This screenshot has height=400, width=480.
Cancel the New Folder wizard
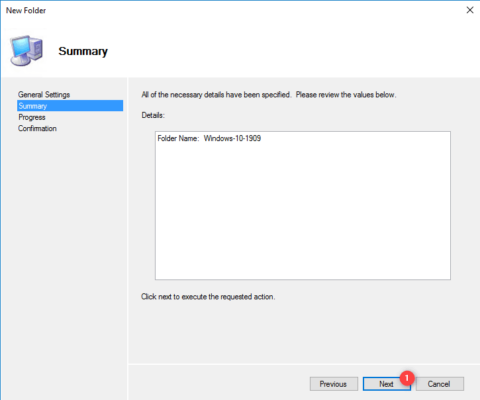tap(439, 384)
